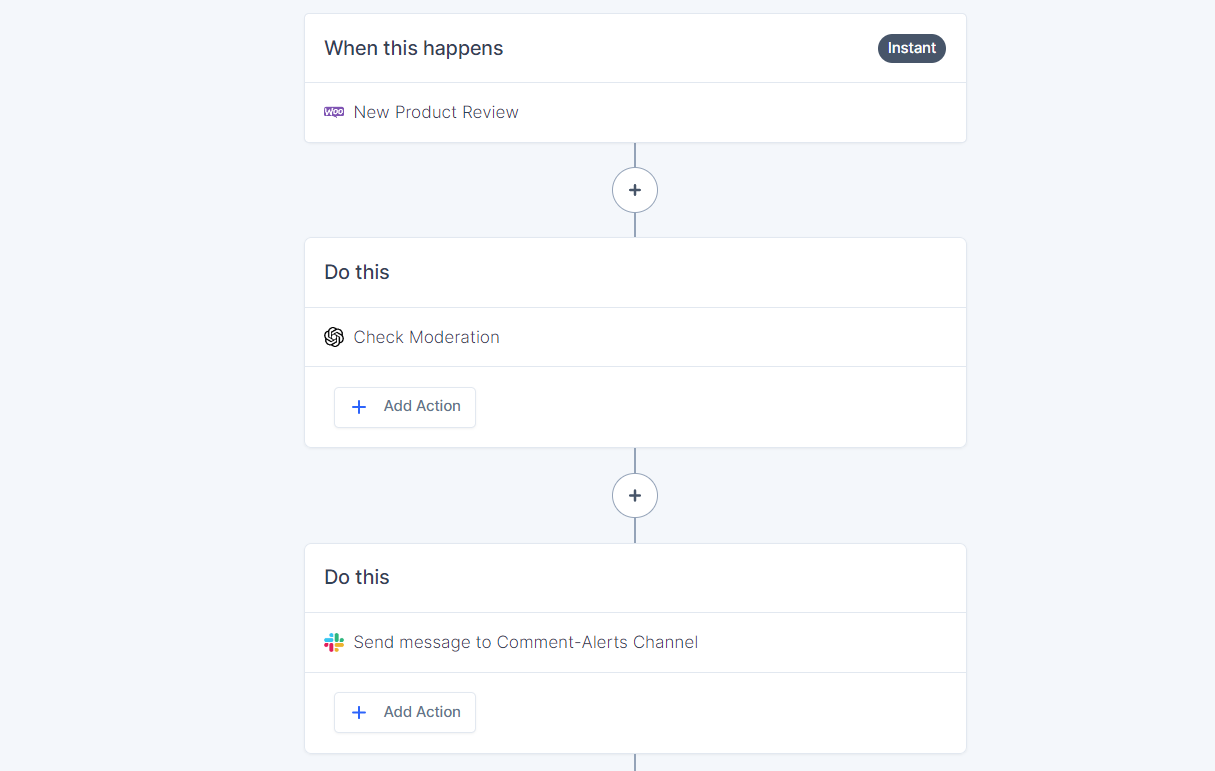The height and width of the screenshot is (771, 1215).
Task: Click connector line below the last Do this card
Action: 635,762
